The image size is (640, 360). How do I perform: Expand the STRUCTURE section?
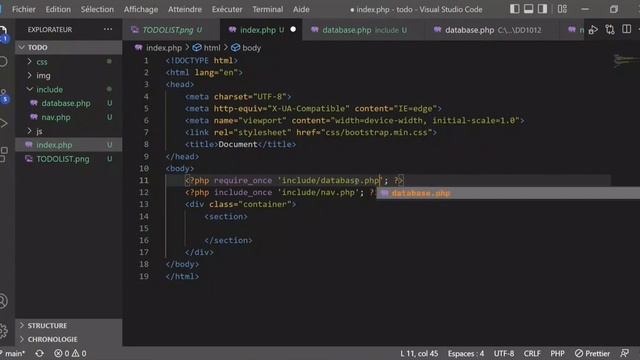coord(69,325)
